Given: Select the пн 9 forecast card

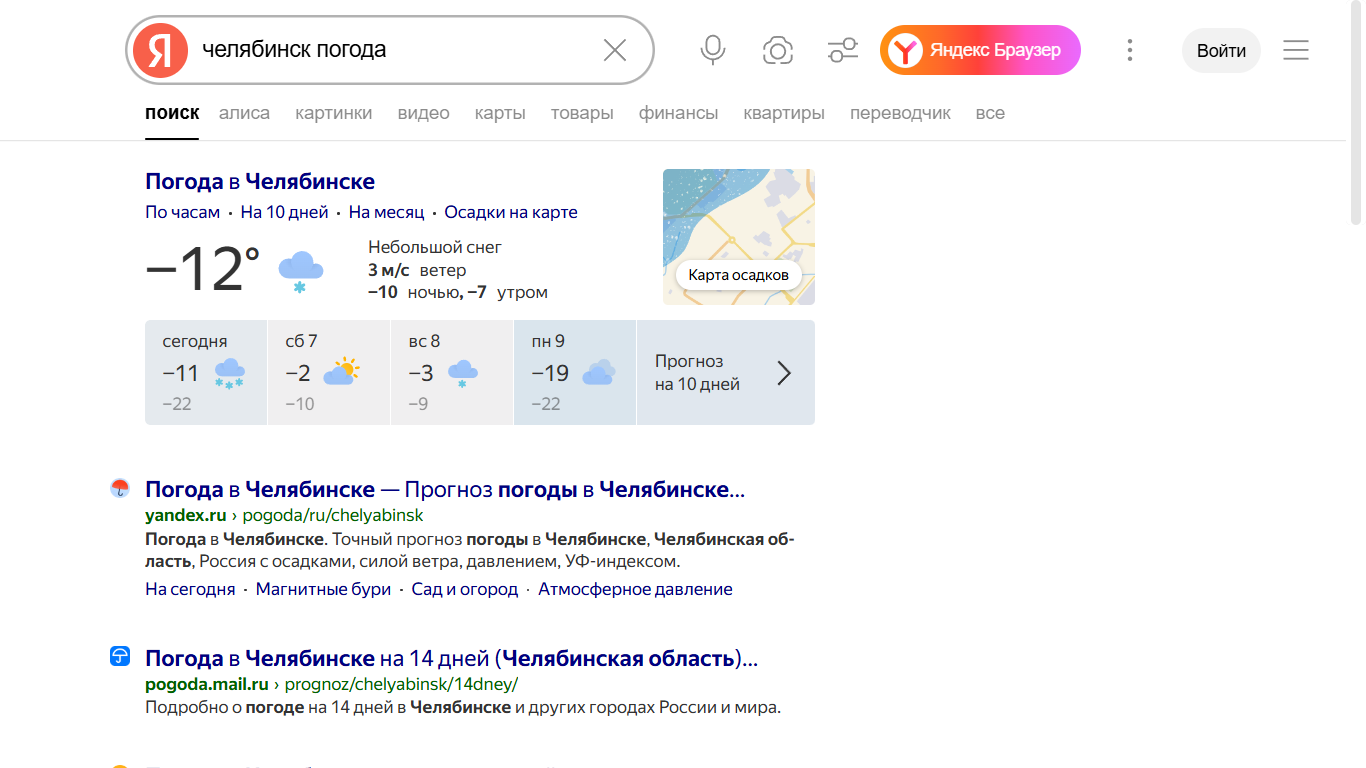Looking at the screenshot, I should tap(575, 372).
